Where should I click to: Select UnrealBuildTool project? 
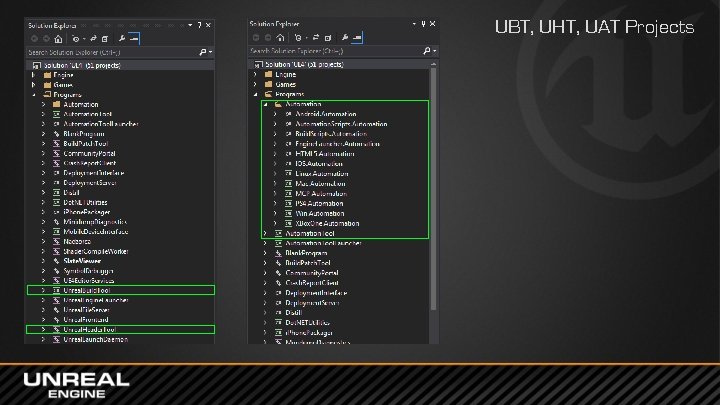click(86, 290)
